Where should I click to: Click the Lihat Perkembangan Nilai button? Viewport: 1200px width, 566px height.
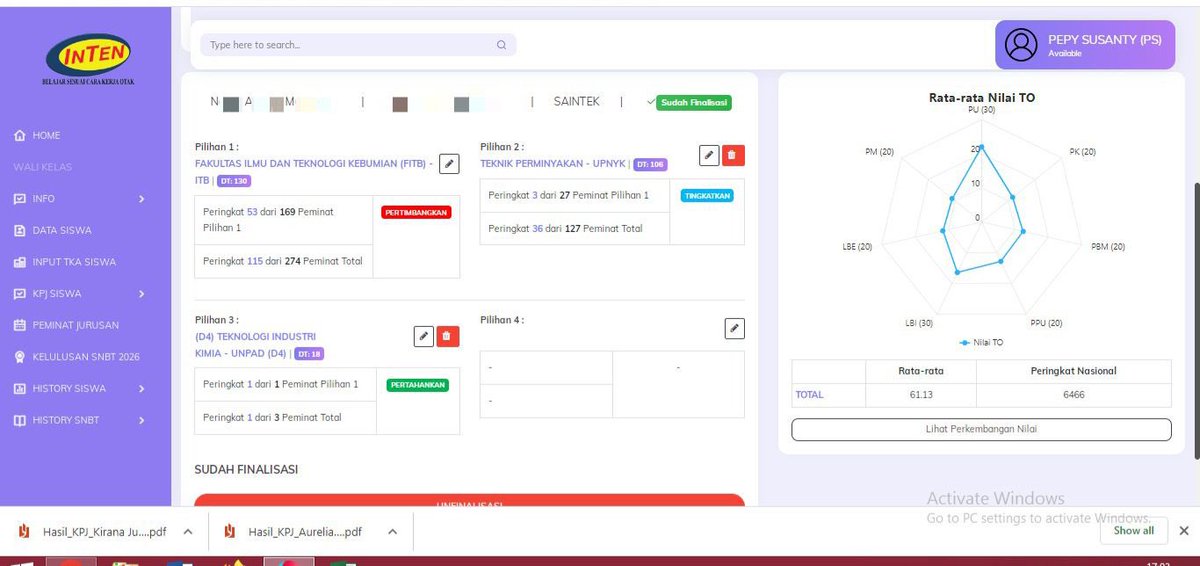981,429
